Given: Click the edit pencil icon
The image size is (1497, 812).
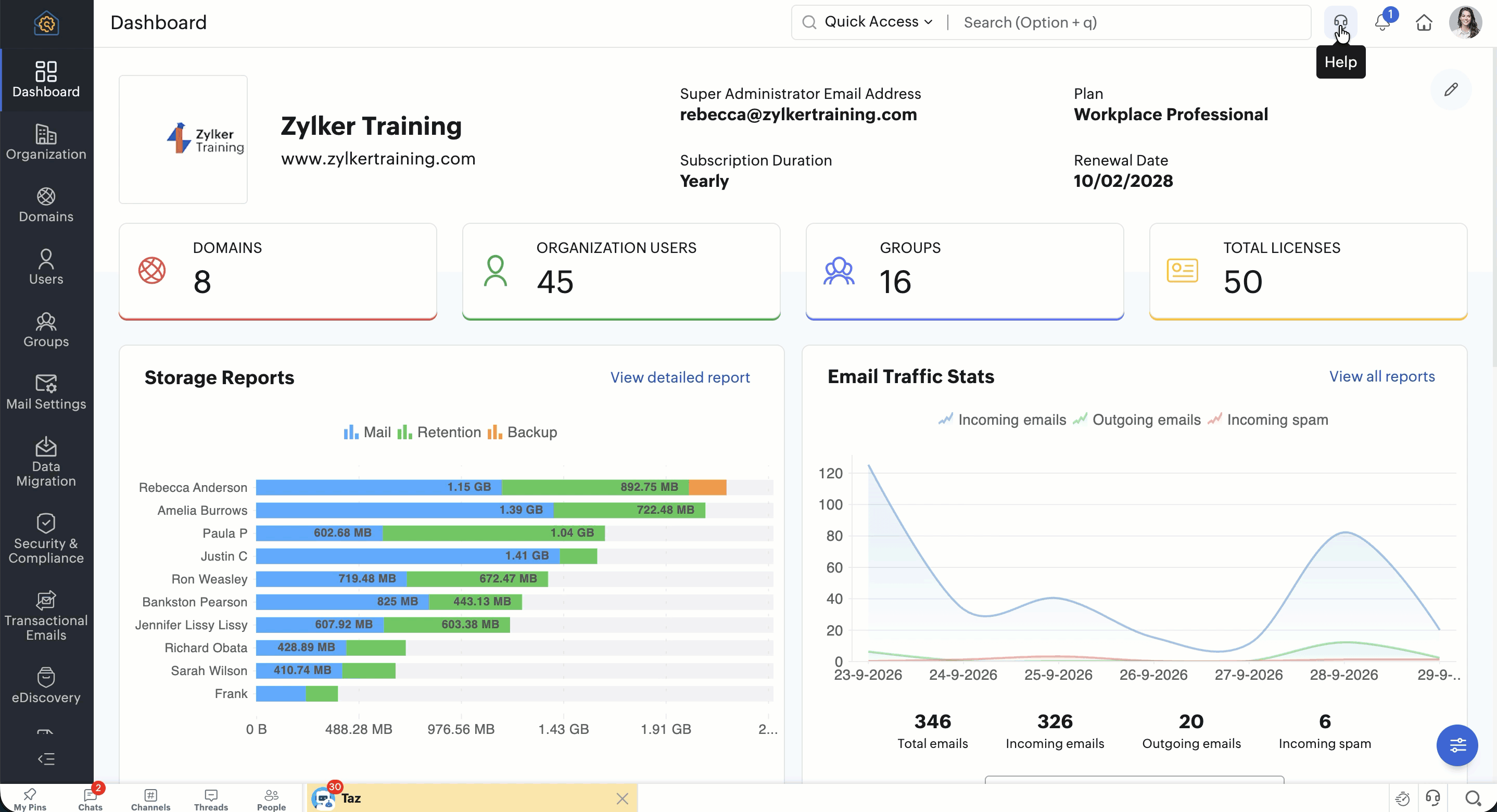Looking at the screenshot, I should point(1451,89).
